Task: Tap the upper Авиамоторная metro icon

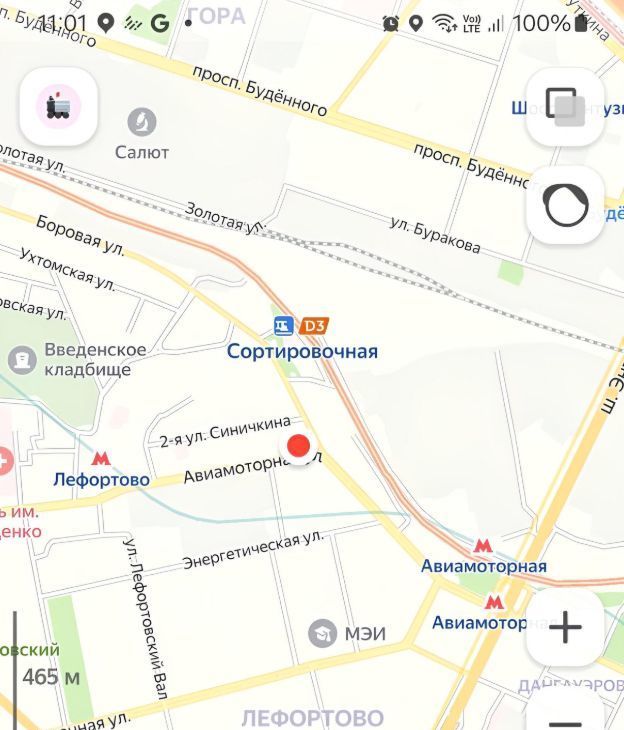Action: [x=483, y=546]
